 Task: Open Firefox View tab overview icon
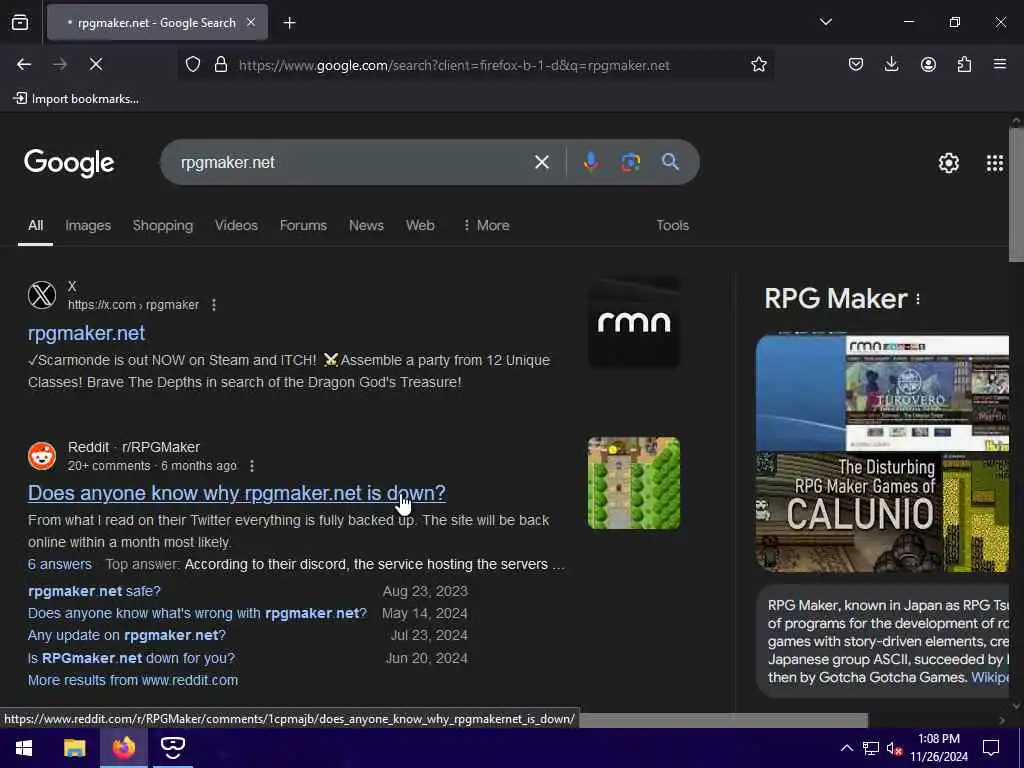click(x=20, y=23)
